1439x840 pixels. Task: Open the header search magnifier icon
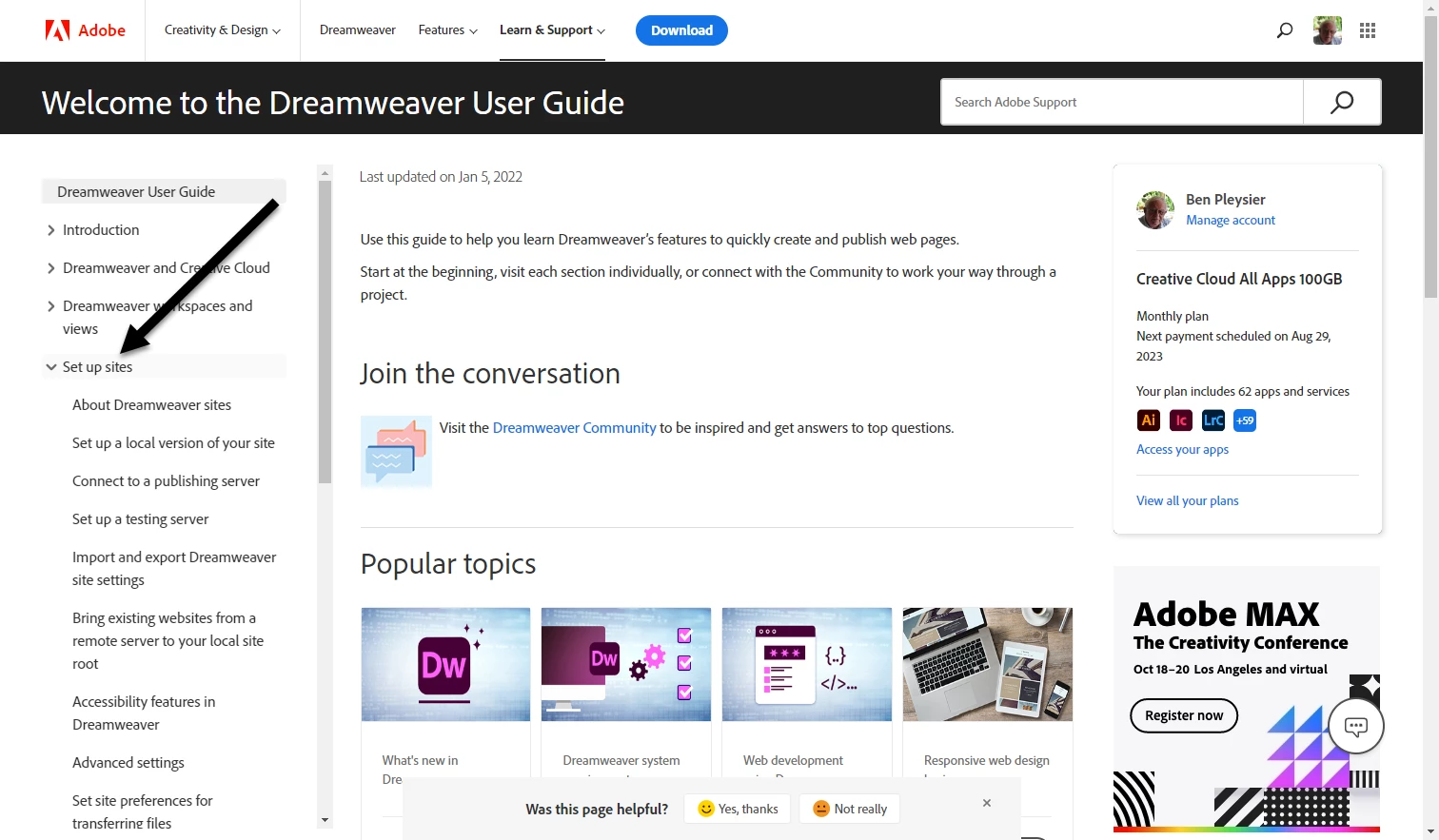point(1285,30)
